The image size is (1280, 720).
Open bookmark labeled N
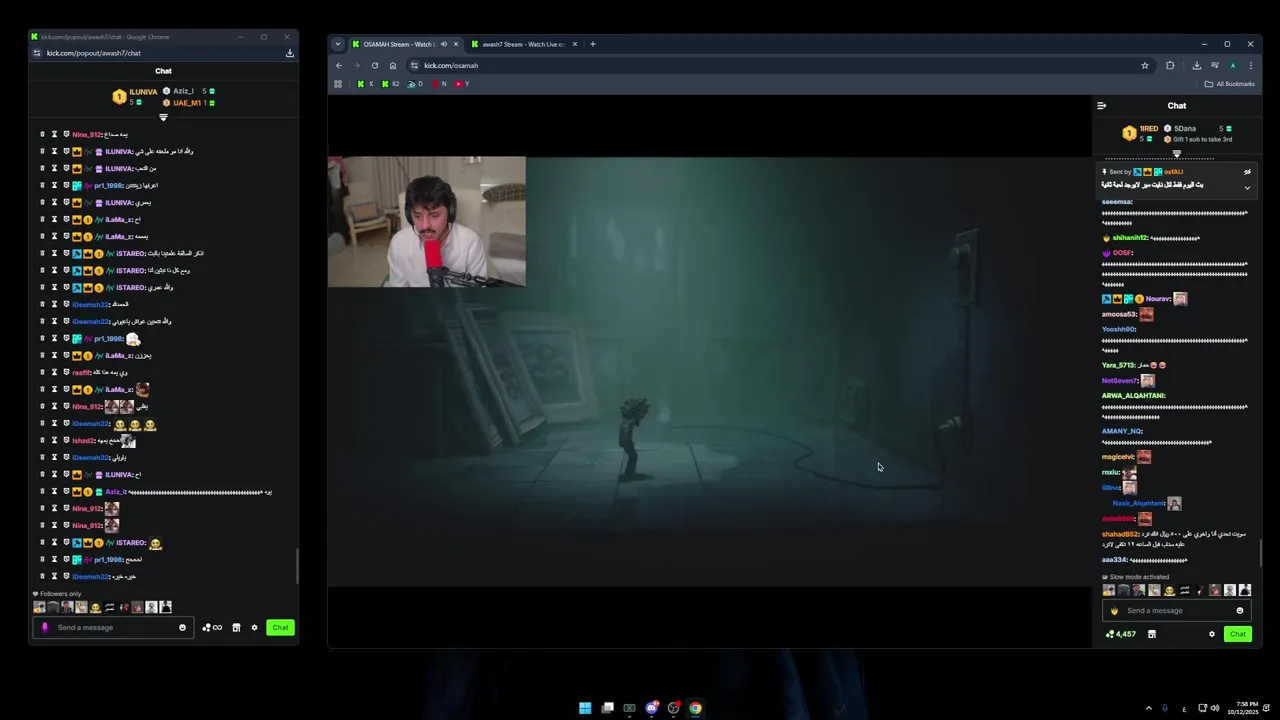pyautogui.click(x=439, y=84)
